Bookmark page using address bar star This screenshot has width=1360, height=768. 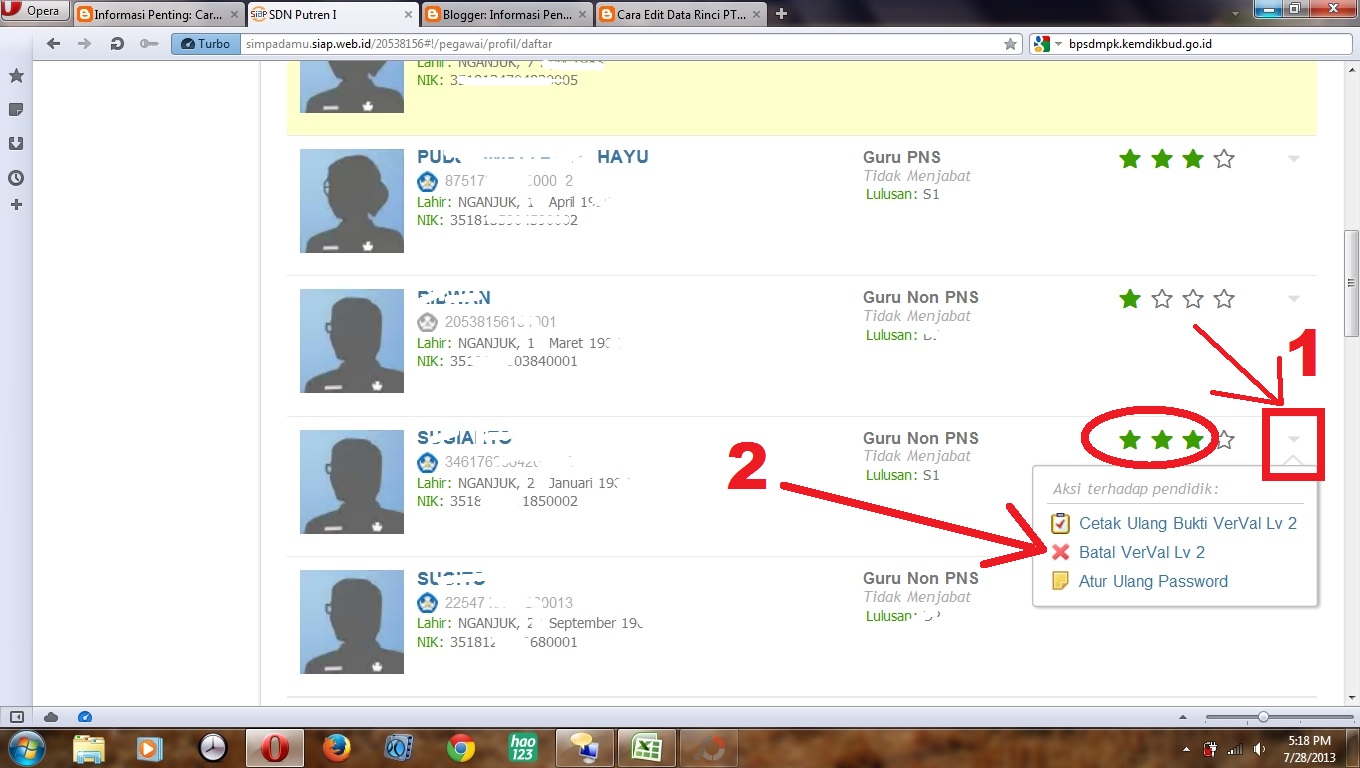1011,44
